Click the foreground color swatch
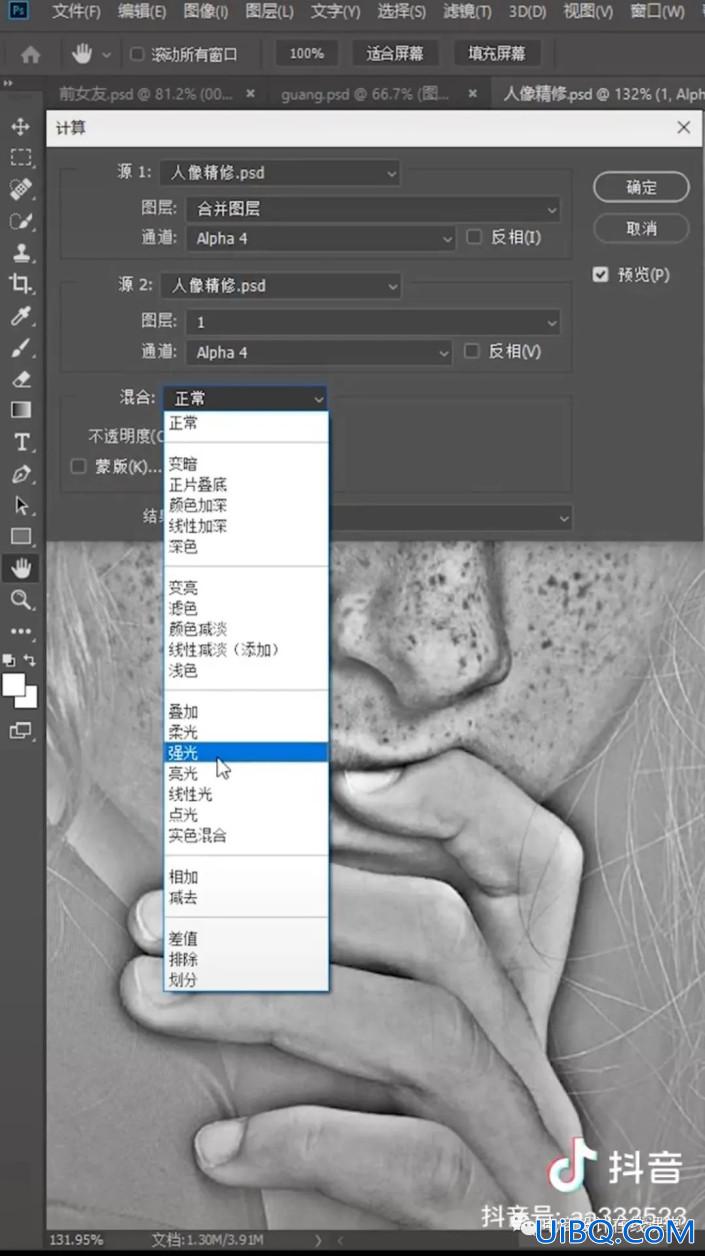The image size is (705, 1256). pos(14,684)
